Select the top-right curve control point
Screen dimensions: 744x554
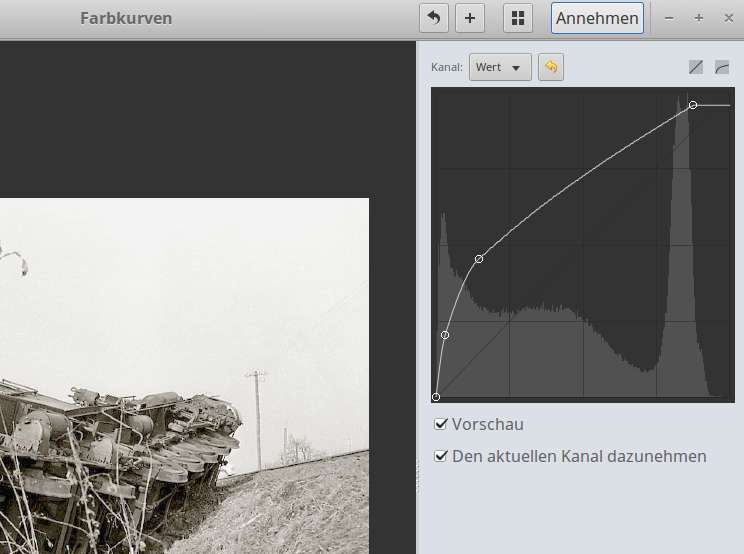[x=693, y=105]
